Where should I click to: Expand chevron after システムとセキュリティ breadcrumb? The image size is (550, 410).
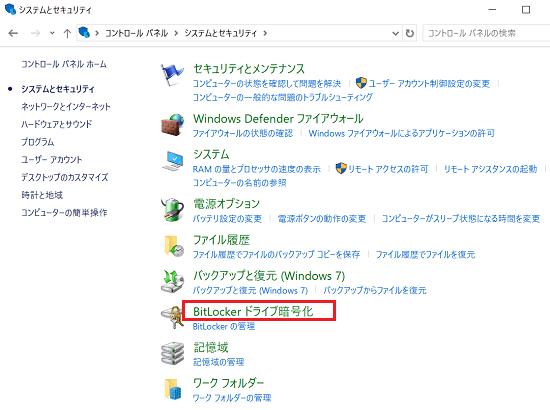pos(265,33)
